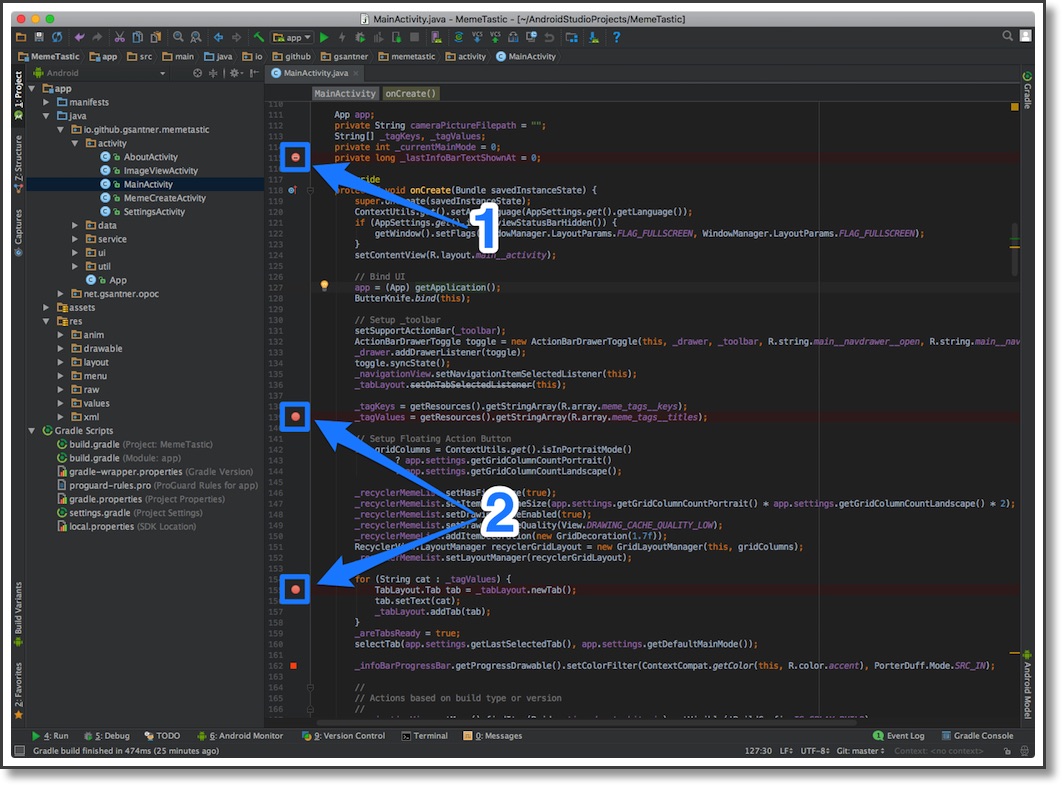Screen dimensions: 1062x785
Task: Click the purple Undo arrow icon
Action: (79, 37)
